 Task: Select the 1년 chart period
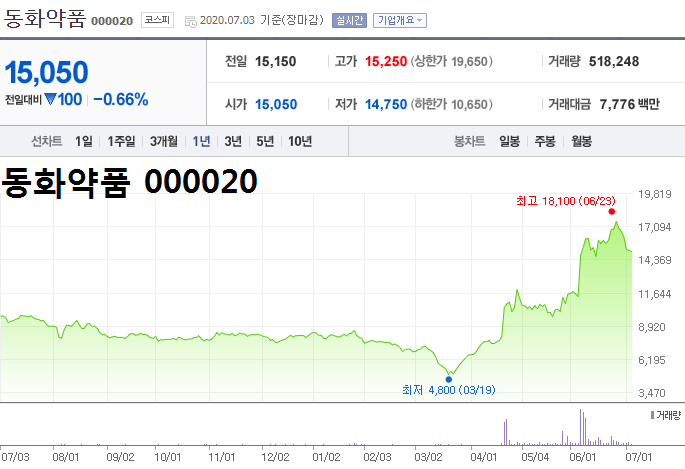click(x=201, y=141)
